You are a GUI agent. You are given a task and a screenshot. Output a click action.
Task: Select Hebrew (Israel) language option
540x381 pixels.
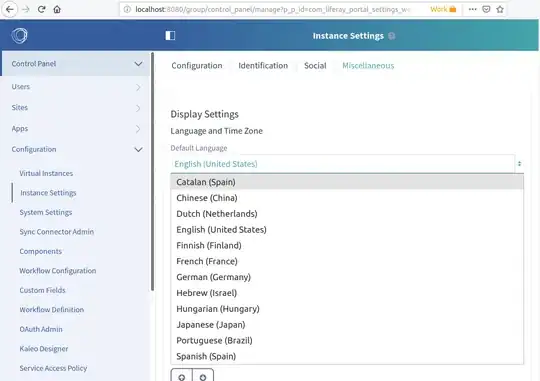click(347, 293)
